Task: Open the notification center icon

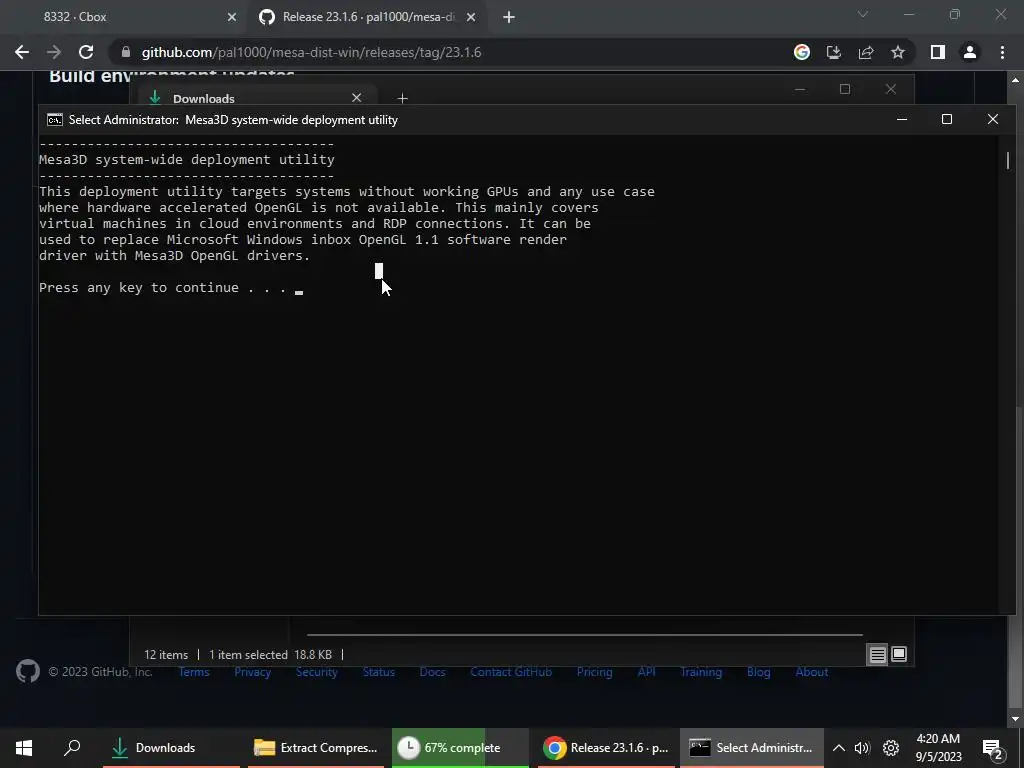Action: 993,748
